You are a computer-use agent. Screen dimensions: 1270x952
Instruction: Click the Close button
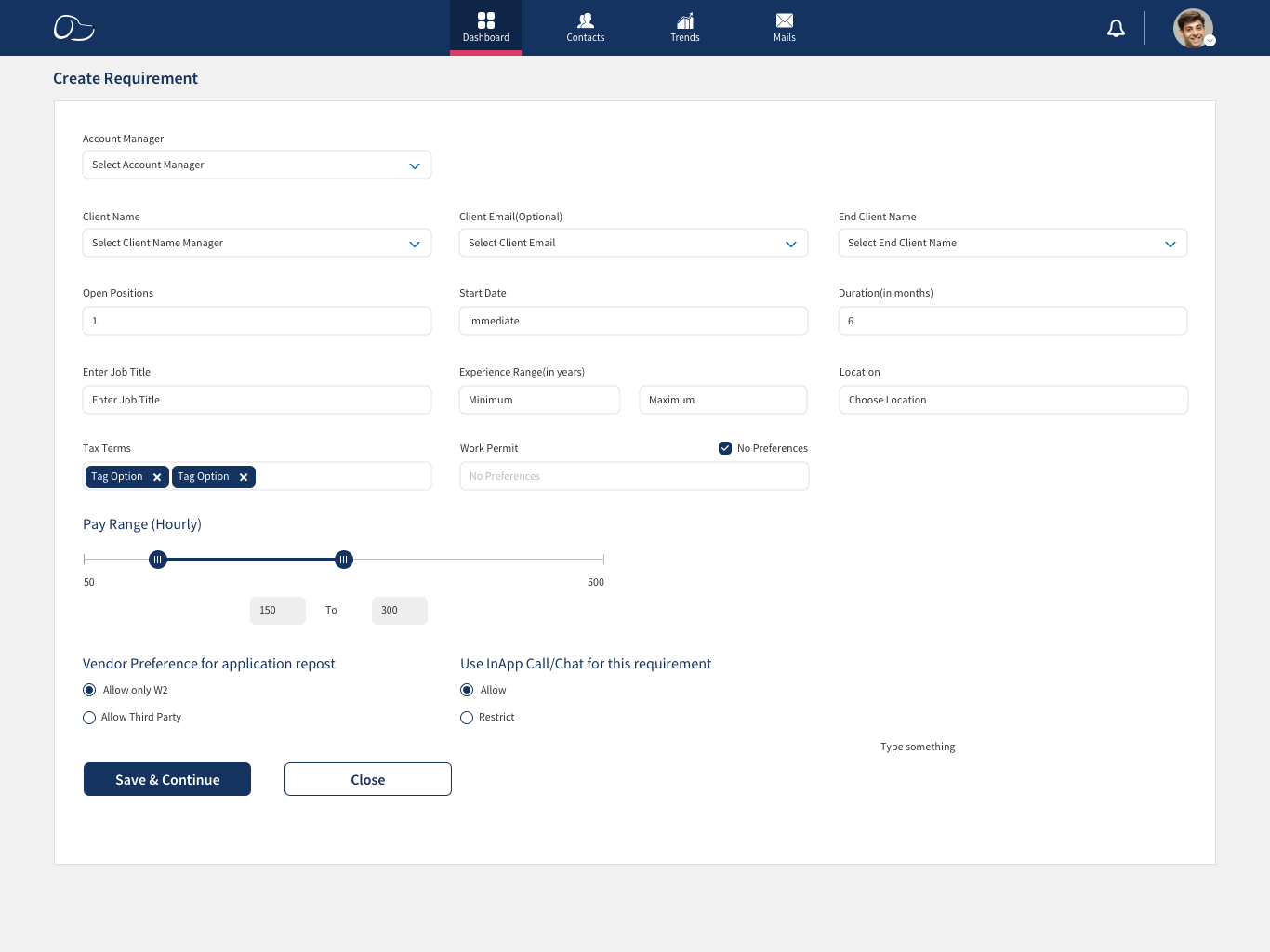point(368,779)
